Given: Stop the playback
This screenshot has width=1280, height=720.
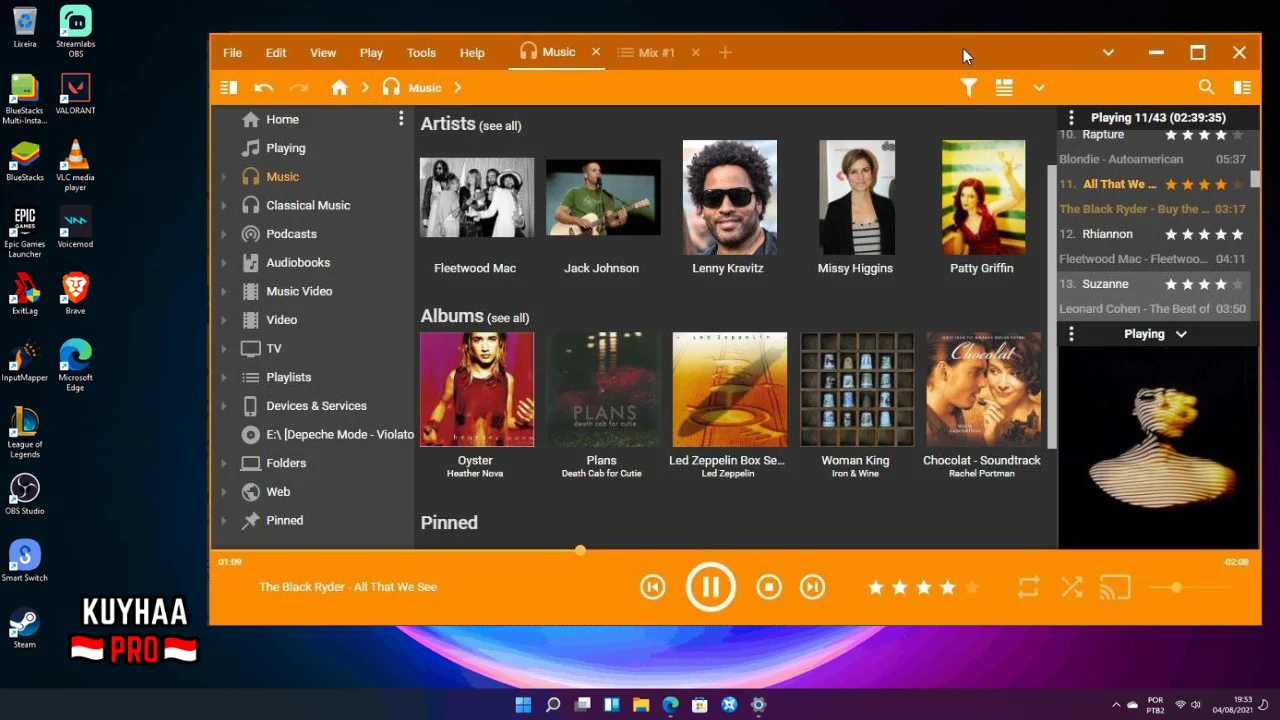Looking at the screenshot, I should 769,587.
